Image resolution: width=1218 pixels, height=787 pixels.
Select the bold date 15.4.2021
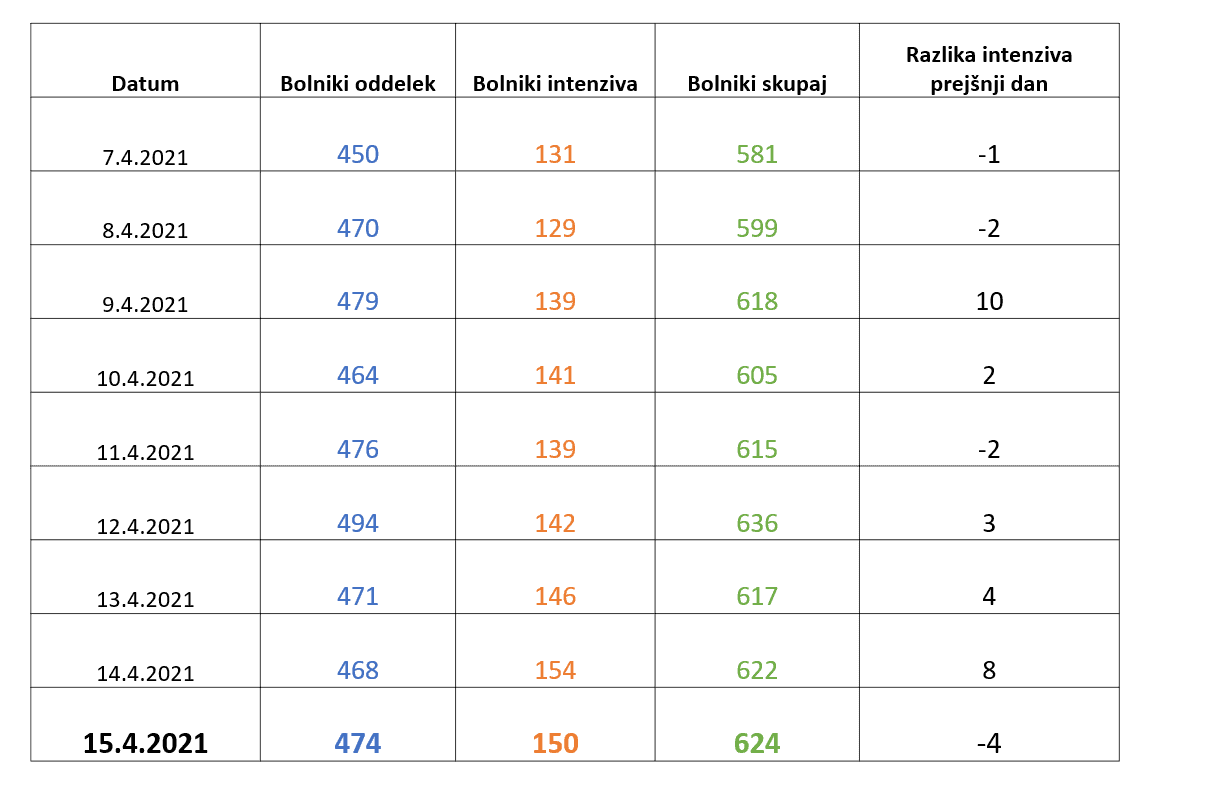[x=145, y=744]
